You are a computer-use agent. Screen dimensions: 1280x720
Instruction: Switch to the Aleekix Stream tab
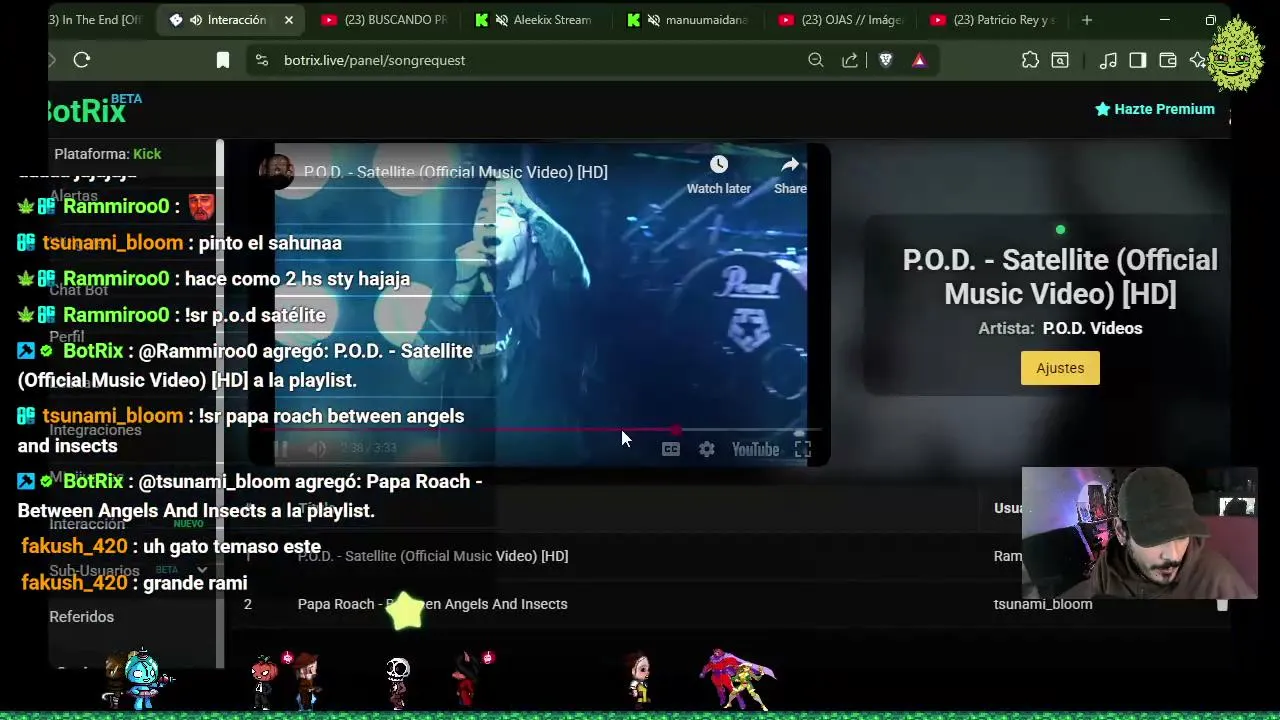coord(537,20)
